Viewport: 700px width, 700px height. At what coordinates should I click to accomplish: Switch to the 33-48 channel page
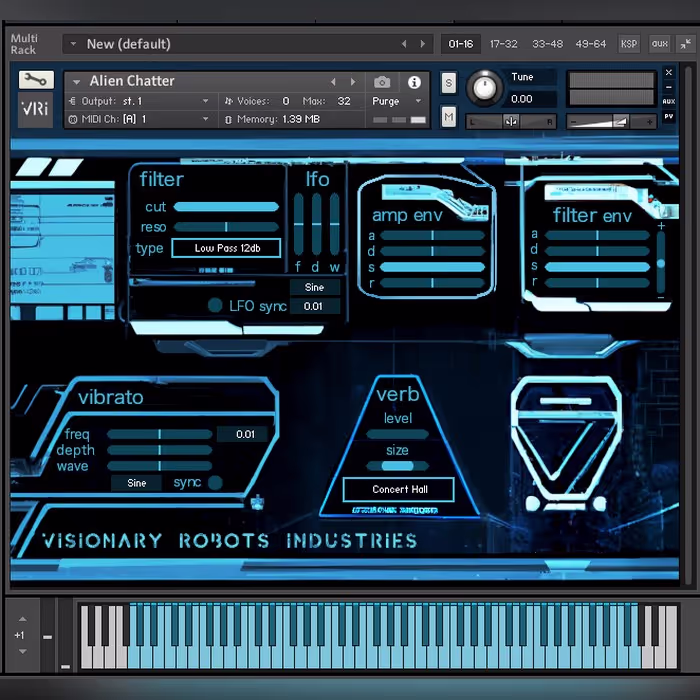[x=547, y=44]
